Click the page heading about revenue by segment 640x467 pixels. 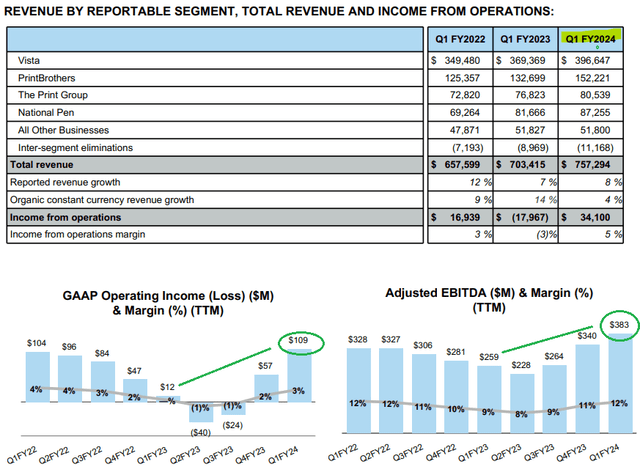[279, 11]
